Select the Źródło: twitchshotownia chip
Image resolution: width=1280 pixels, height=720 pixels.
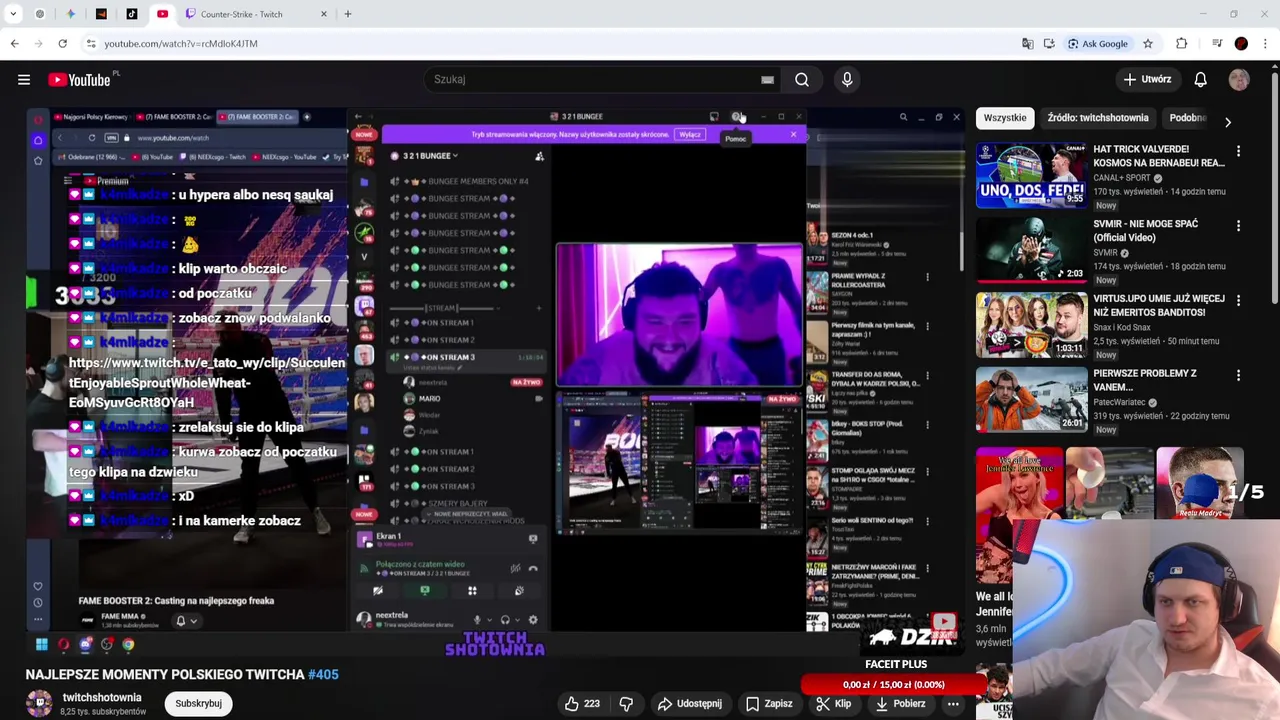[x=1097, y=118]
